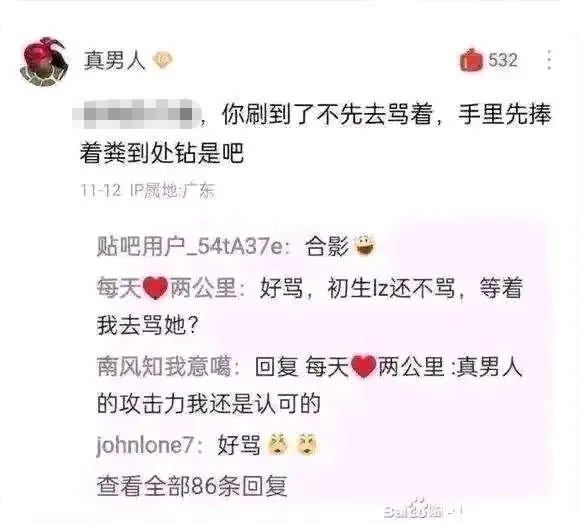
Task: Click the blurred mentioned username
Action: [136, 114]
